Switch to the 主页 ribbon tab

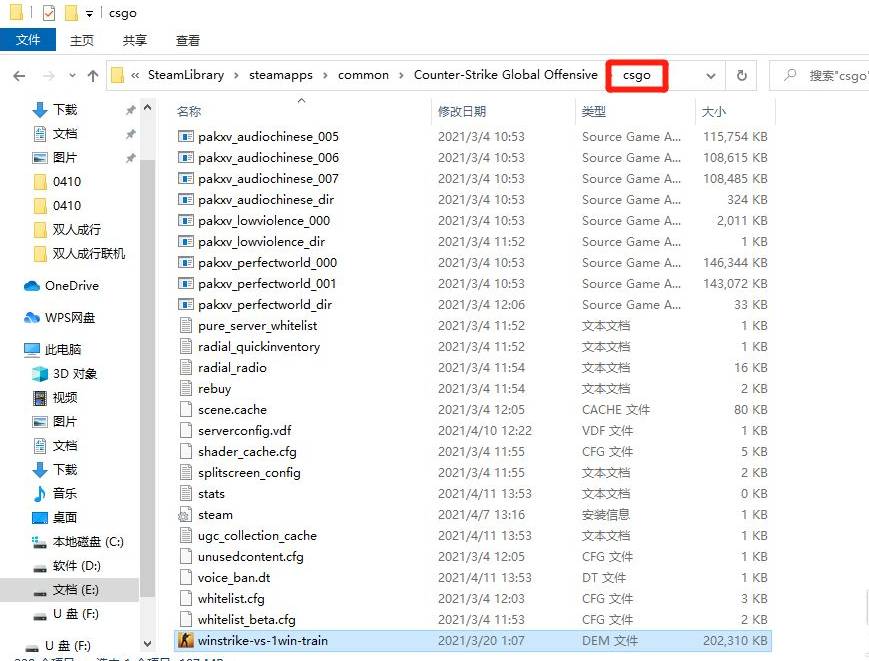click(x=82, y=40)
